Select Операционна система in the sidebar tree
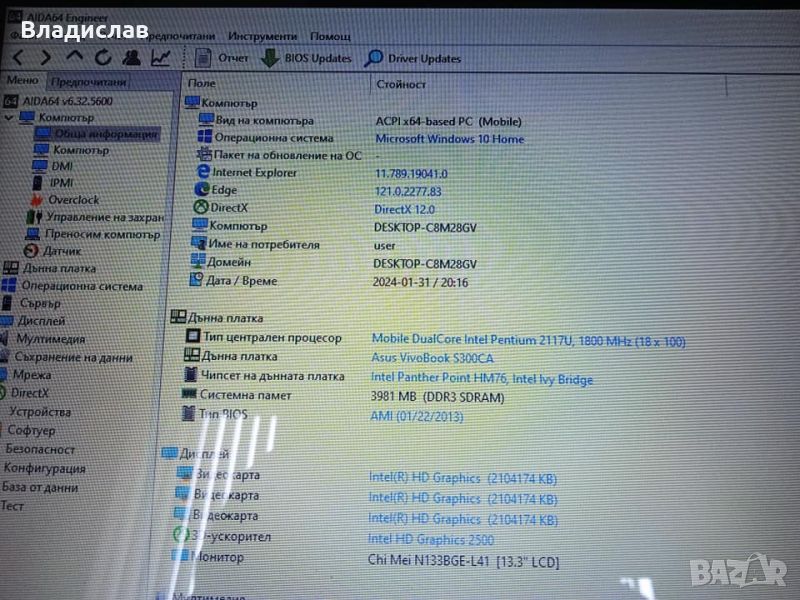This screenshot has height=600, width=800. click(x=72, y=286)
